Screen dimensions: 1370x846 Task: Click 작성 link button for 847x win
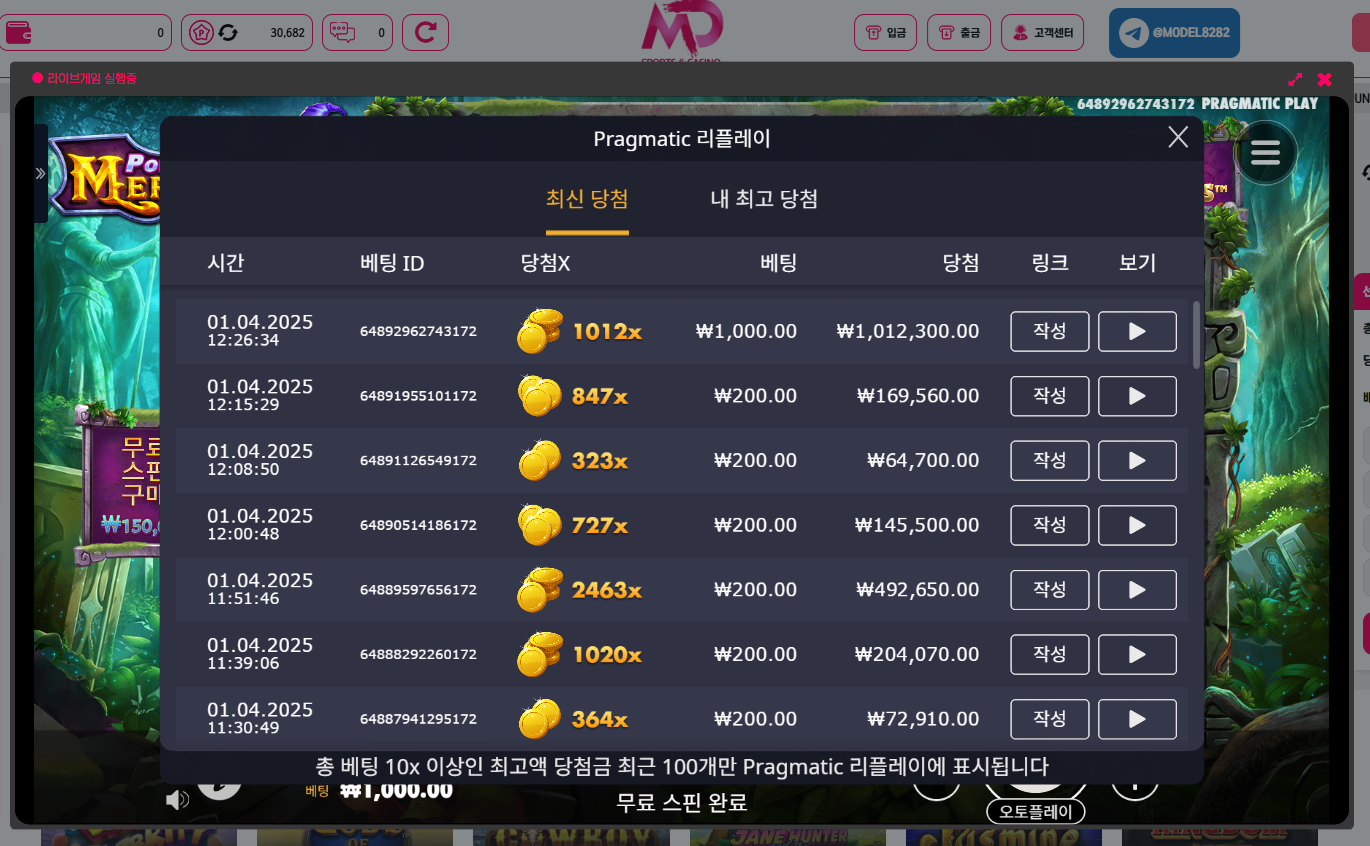click(1049, 396)
